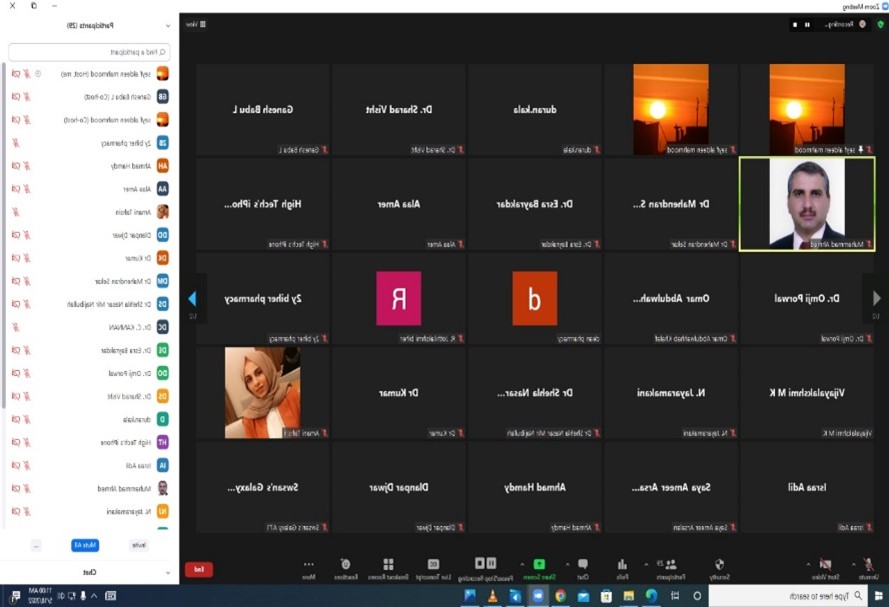Image resolution: width=889 pixels, height=607 pixels.
Task: Click the blue Mute All button
Action: click(x=84, y=545)
